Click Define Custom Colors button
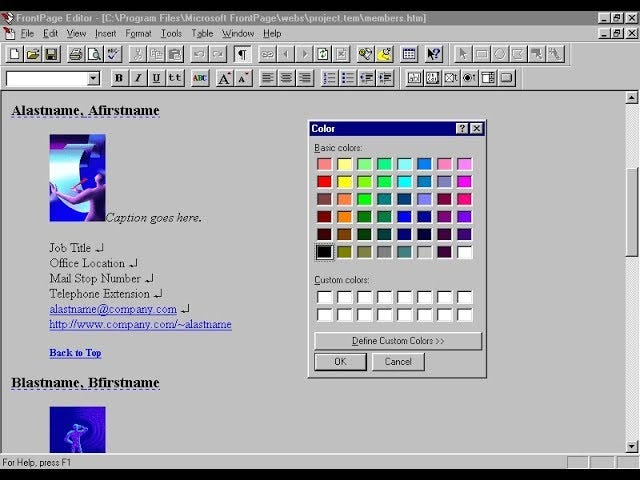The height and width of the screenshot is (480, 640). [398, 341]
